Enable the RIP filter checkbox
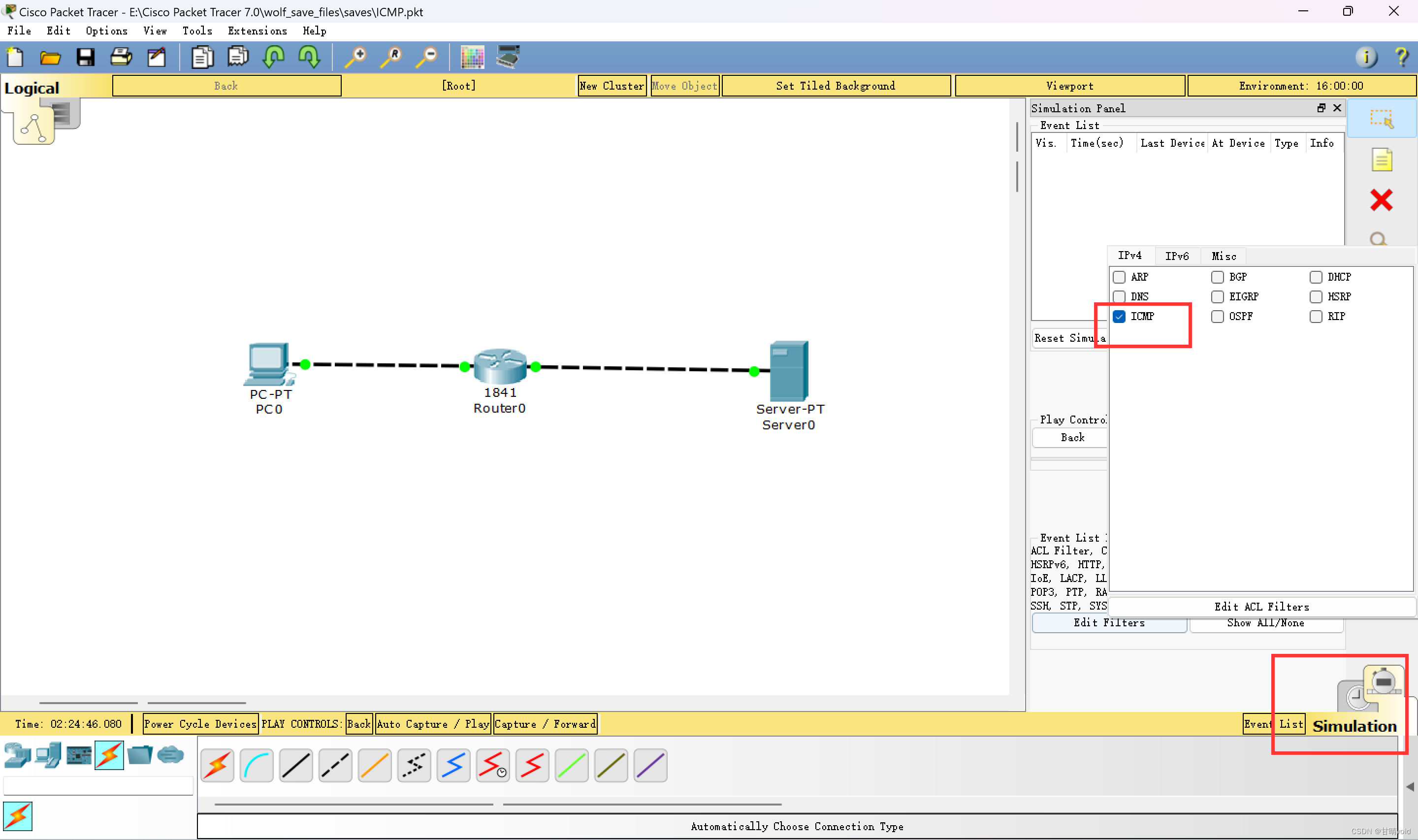 [1316, 317]
